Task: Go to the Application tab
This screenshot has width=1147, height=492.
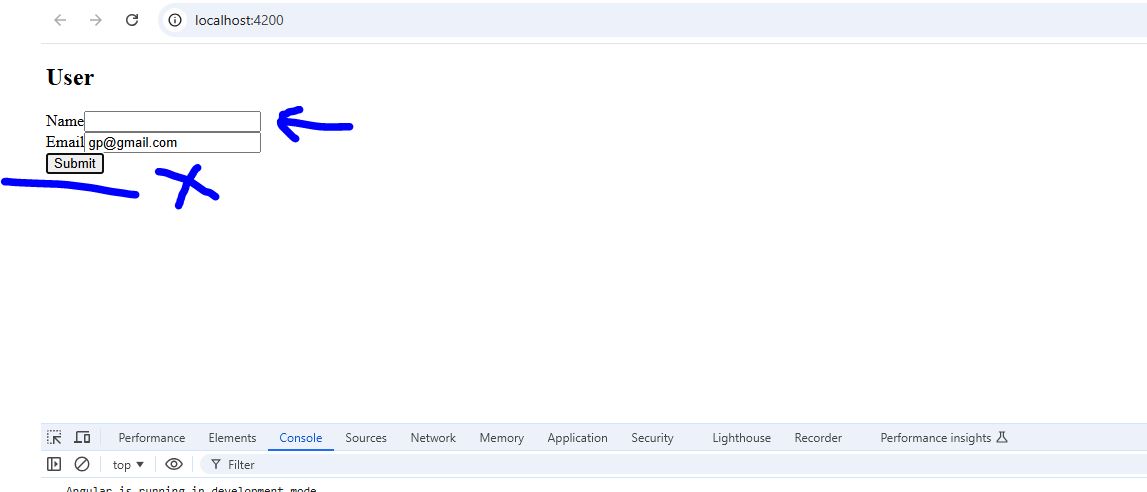Action: point(577,438)
